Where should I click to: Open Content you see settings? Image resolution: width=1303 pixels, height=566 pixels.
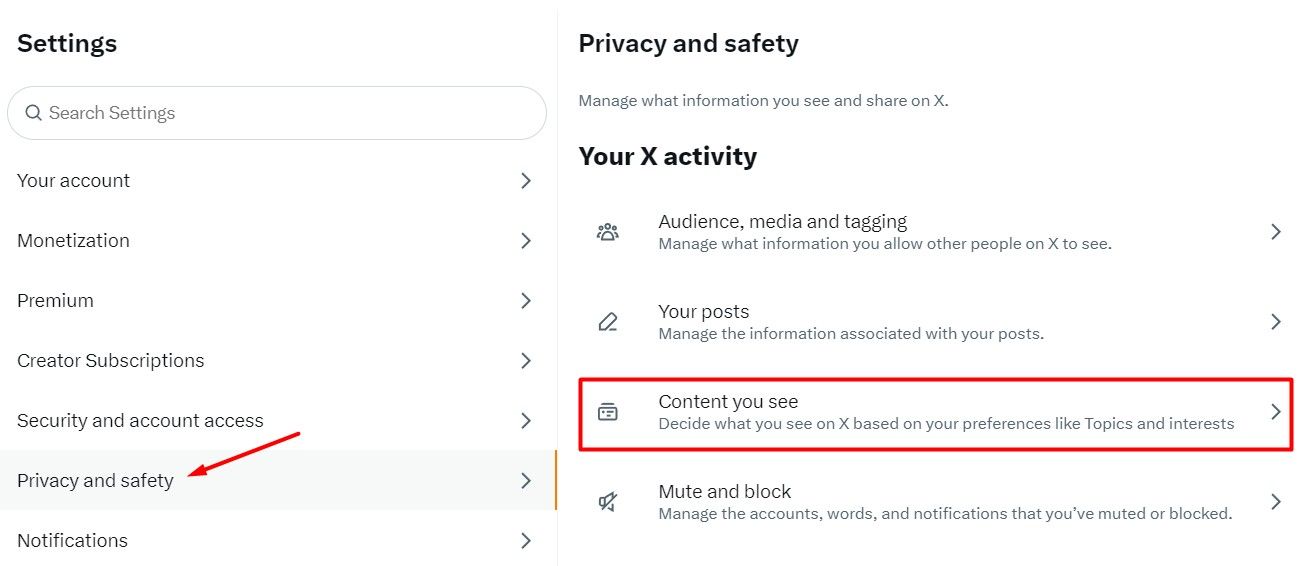(x=728, y=402)
